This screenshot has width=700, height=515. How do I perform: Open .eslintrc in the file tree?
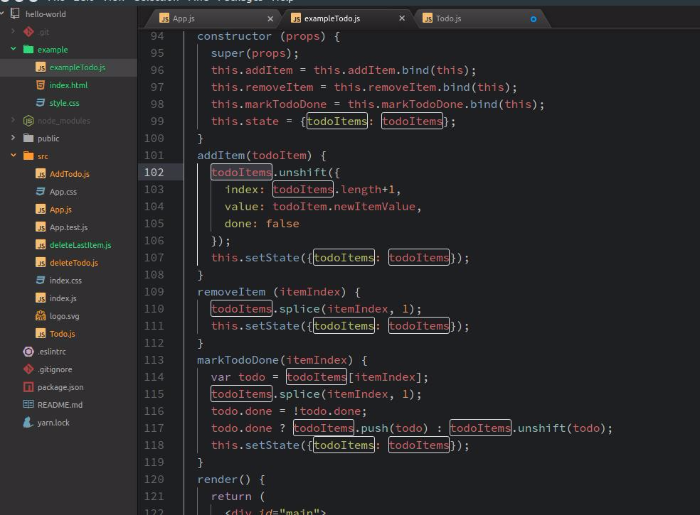(51, 352)
